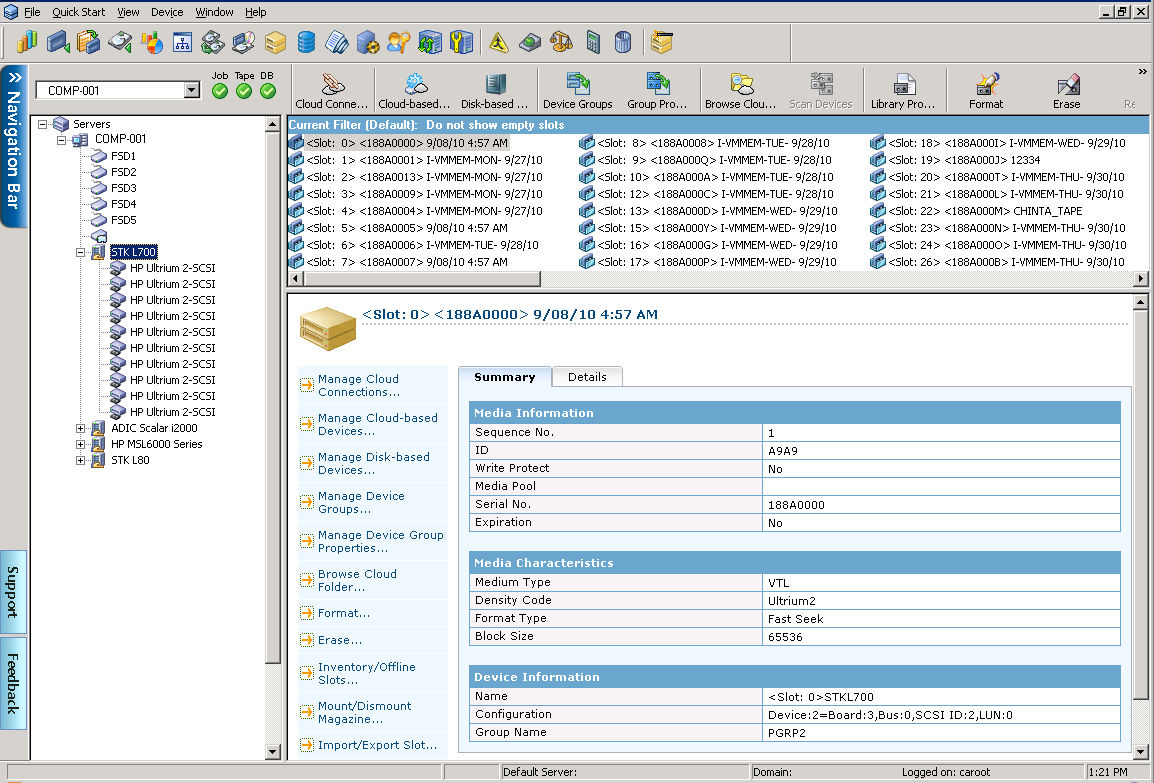Click the Job status green check indicator
1154x783 pixels.
pos(220,91)
